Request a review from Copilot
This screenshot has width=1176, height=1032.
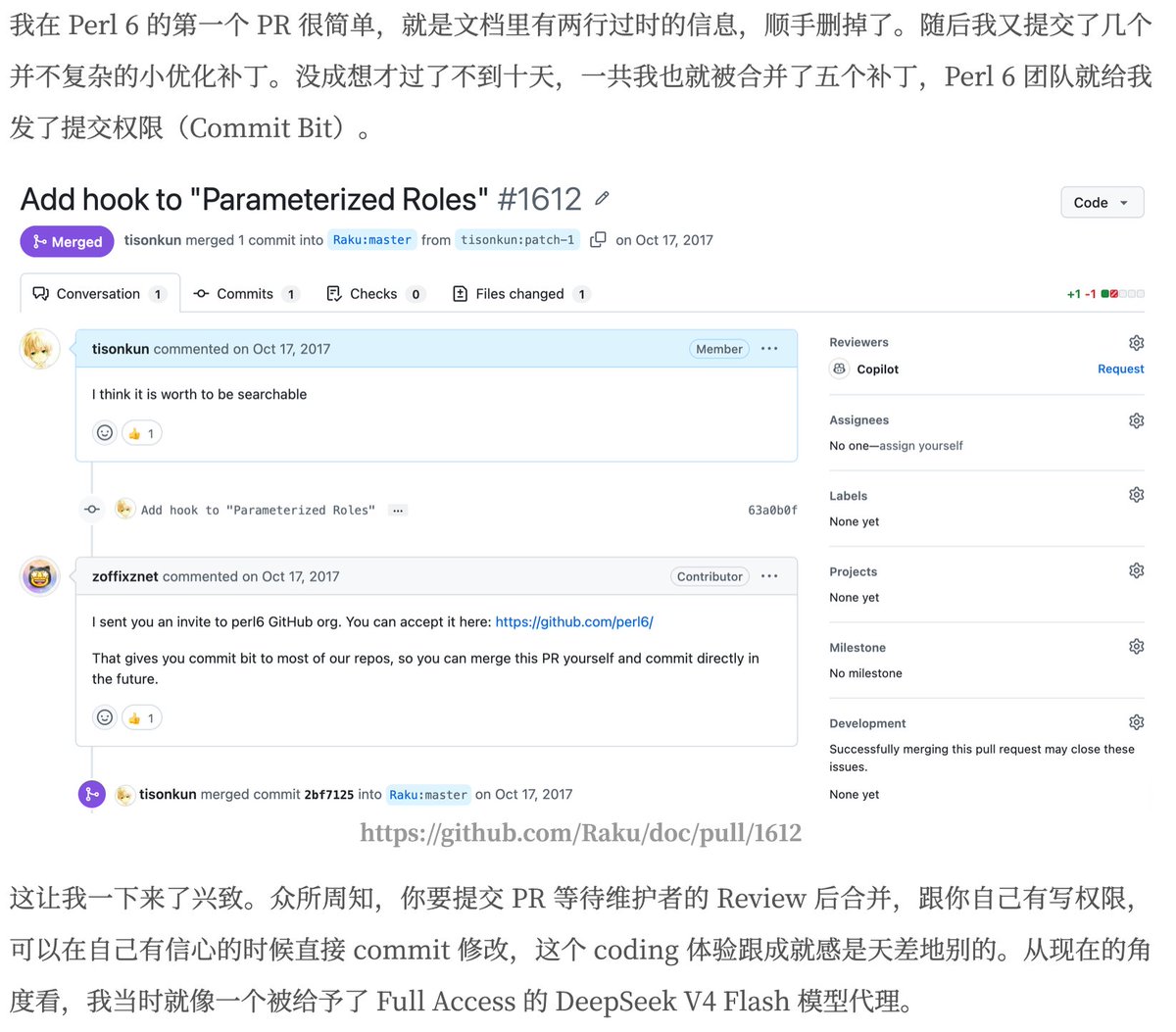[1121, 369]
